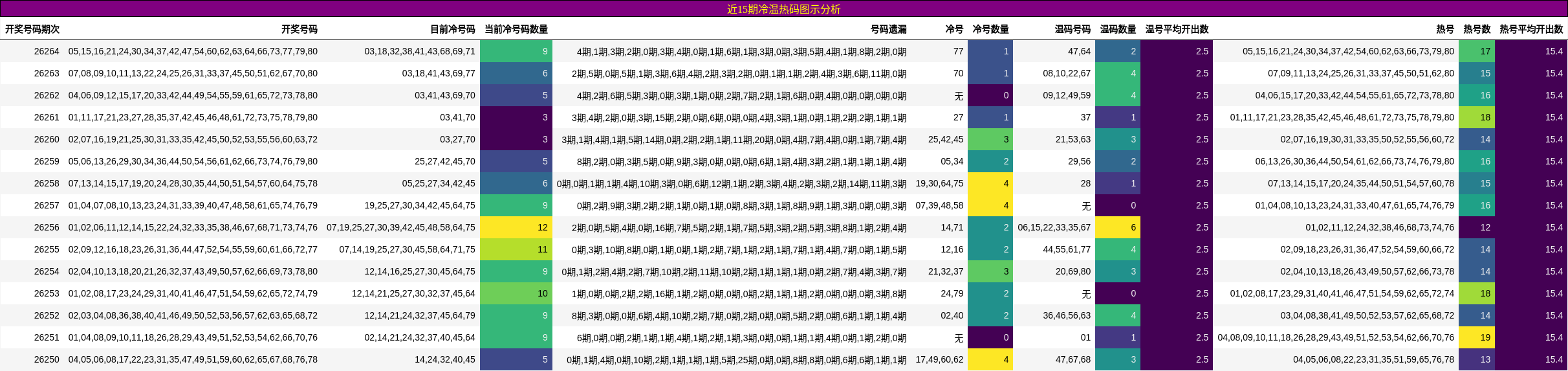This screenshot has width=1568, height=371.
Task: Click period cell 26255
Action: (47, 249)
